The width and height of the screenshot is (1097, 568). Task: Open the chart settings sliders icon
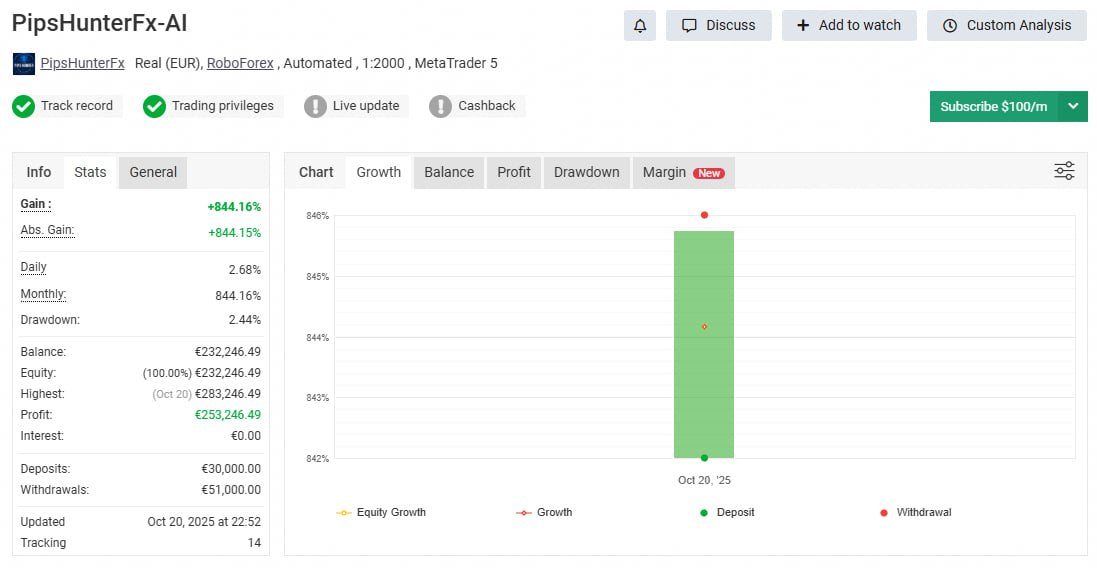coord(1064,171)
